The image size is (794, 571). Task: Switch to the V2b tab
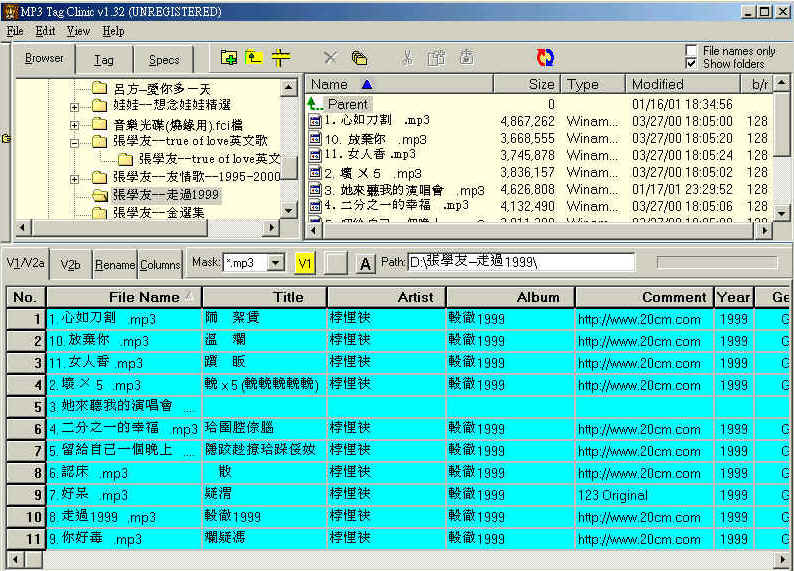(70, 265)
